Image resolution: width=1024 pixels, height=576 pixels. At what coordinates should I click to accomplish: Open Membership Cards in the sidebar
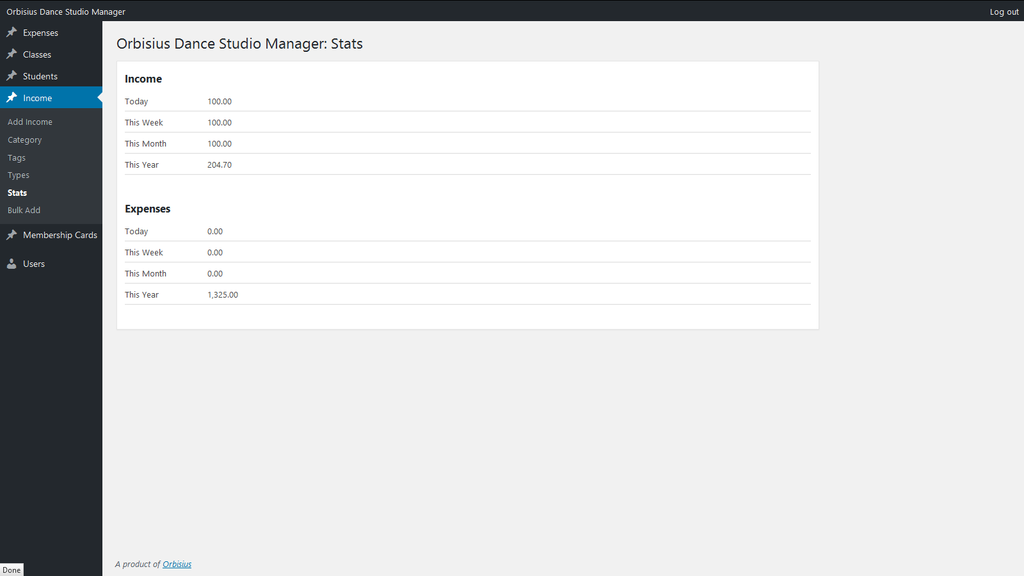(51, 235)
